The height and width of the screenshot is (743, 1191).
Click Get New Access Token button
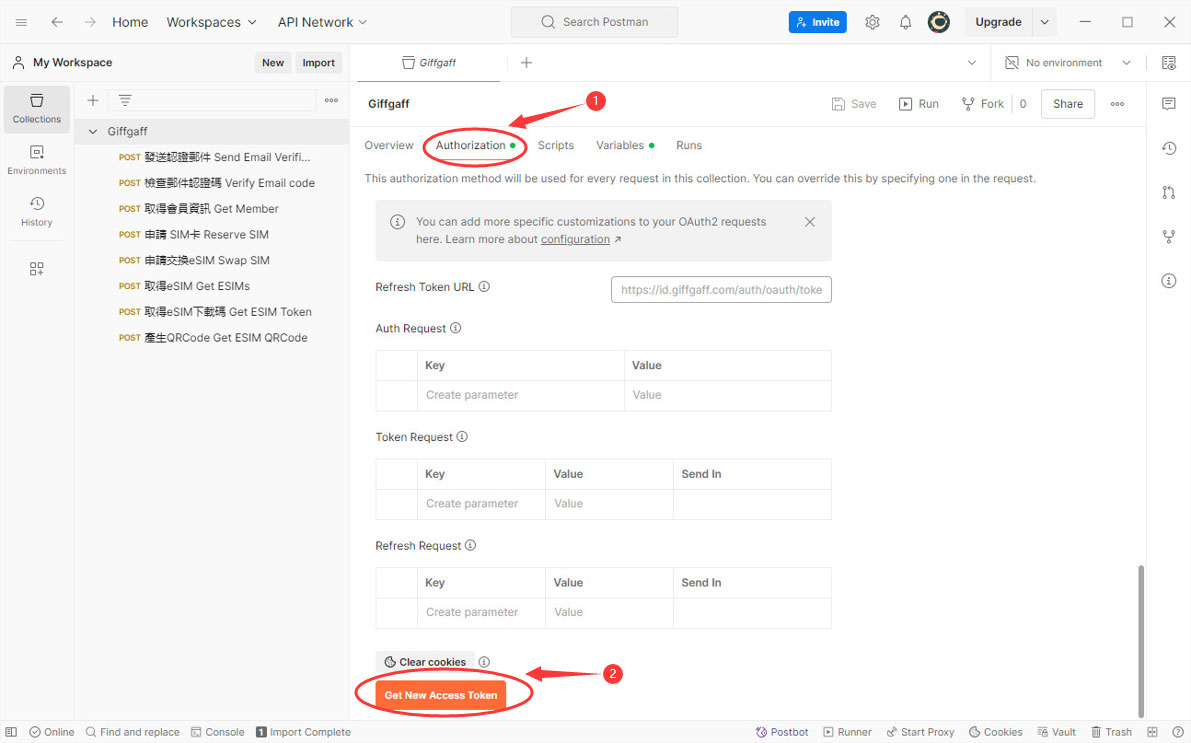440,695
